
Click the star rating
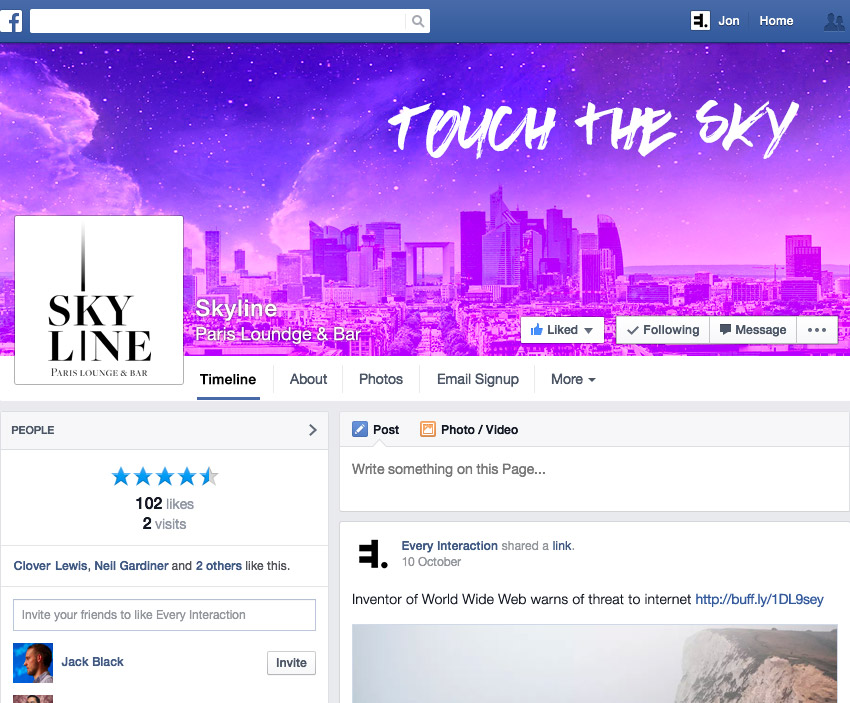click(x=165, y=476)
